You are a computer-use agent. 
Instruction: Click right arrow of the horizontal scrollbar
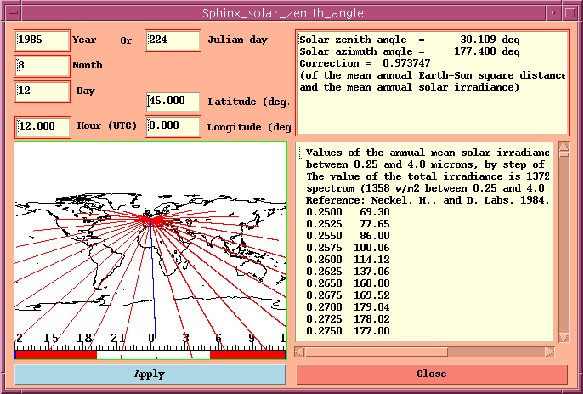coord(550,352)
